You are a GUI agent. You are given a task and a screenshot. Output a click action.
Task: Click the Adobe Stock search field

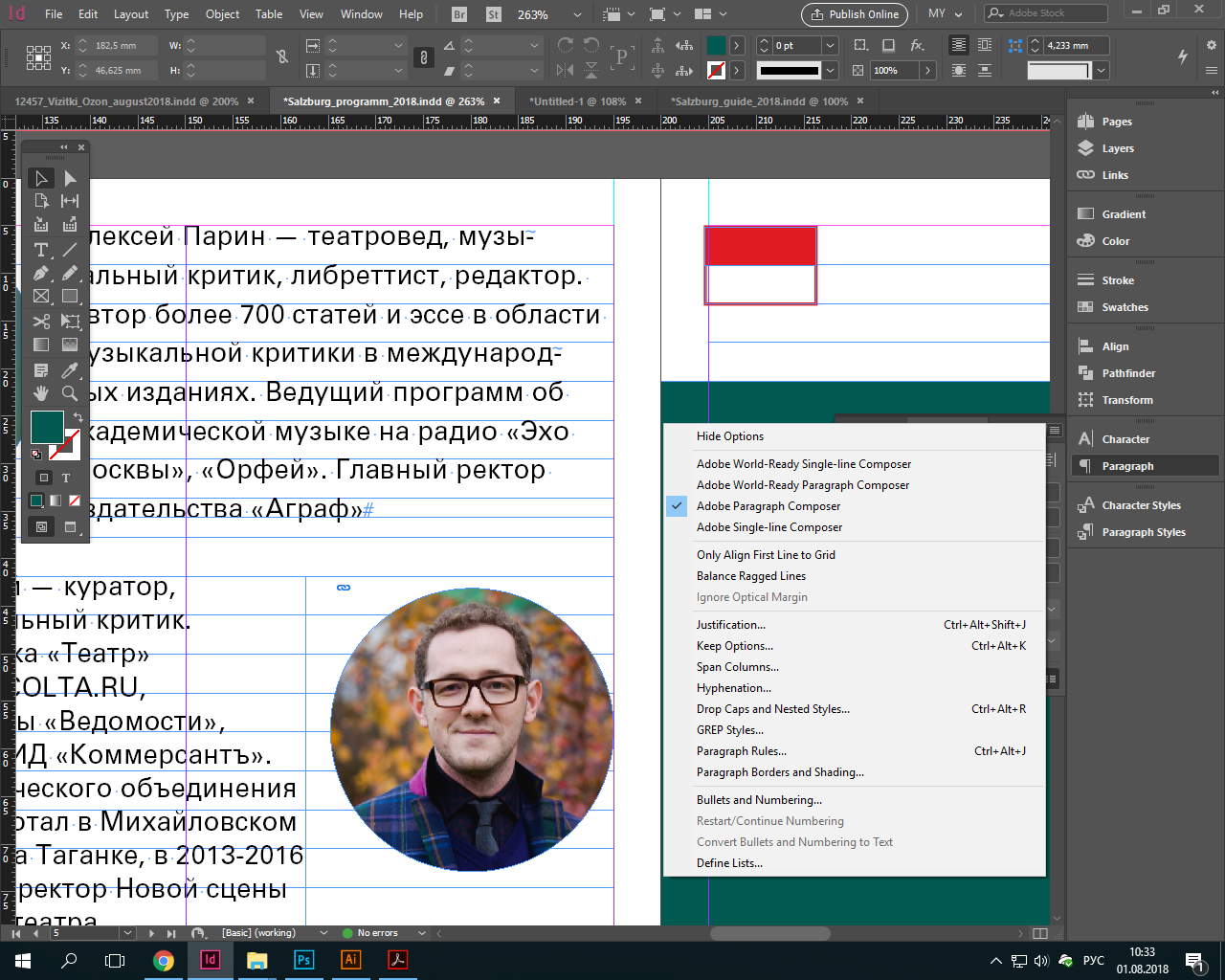pyautogui.click(x=1043, y=12)
